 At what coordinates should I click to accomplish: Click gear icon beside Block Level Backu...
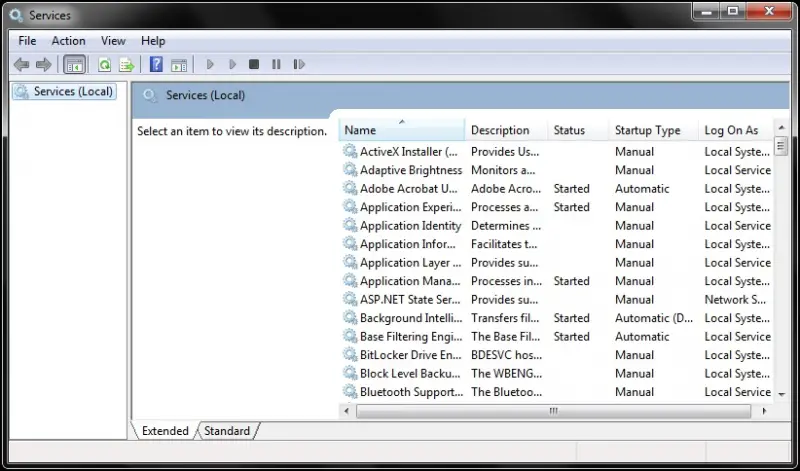click(x=350, y=373)
